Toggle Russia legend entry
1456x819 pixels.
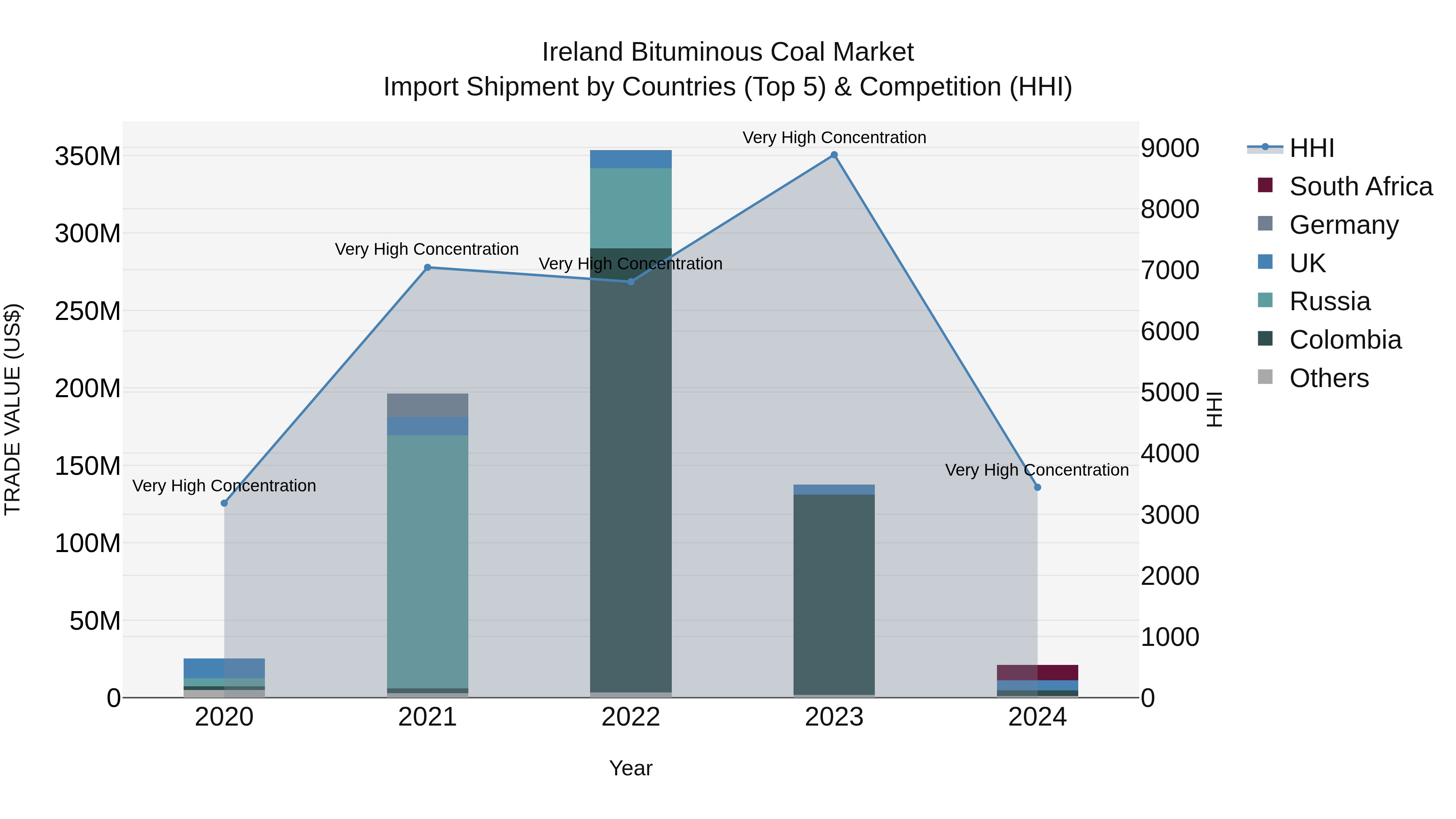point(1314,301)
